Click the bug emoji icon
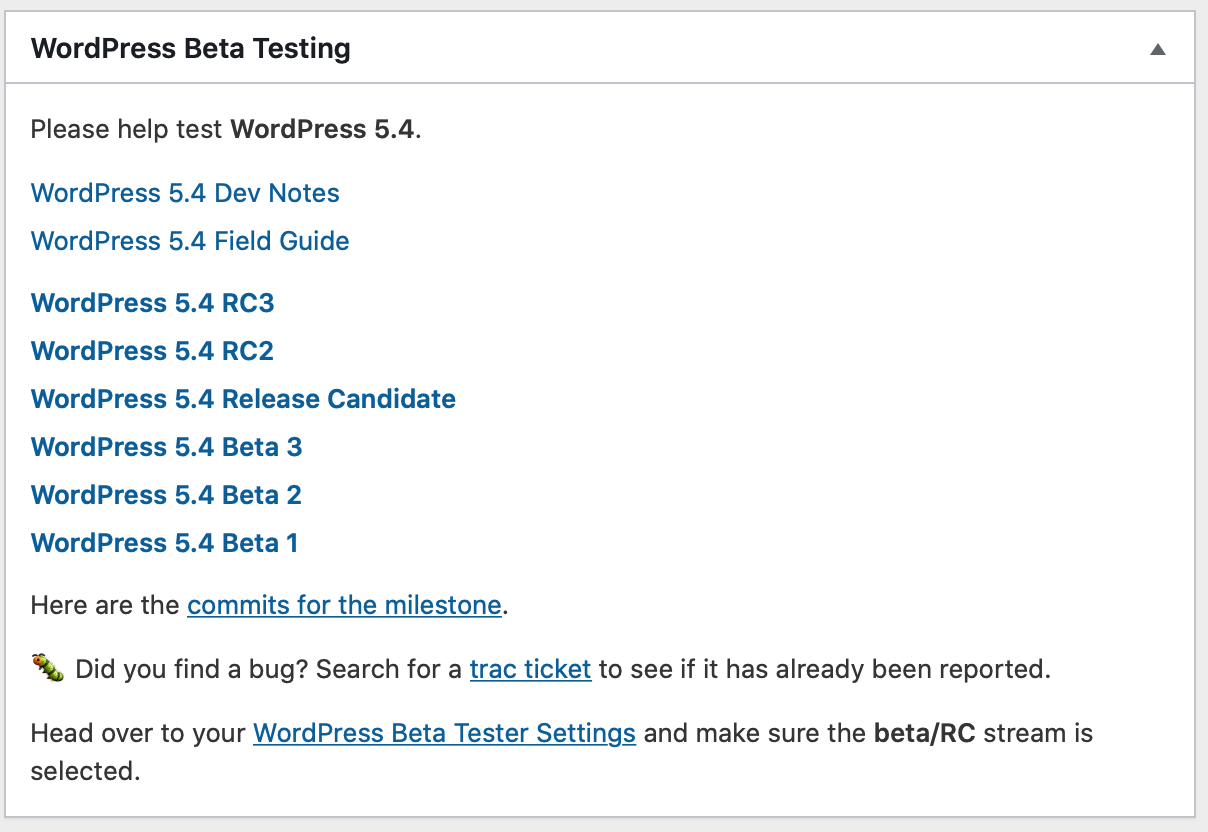The image size is (1208, 832). 48,667
